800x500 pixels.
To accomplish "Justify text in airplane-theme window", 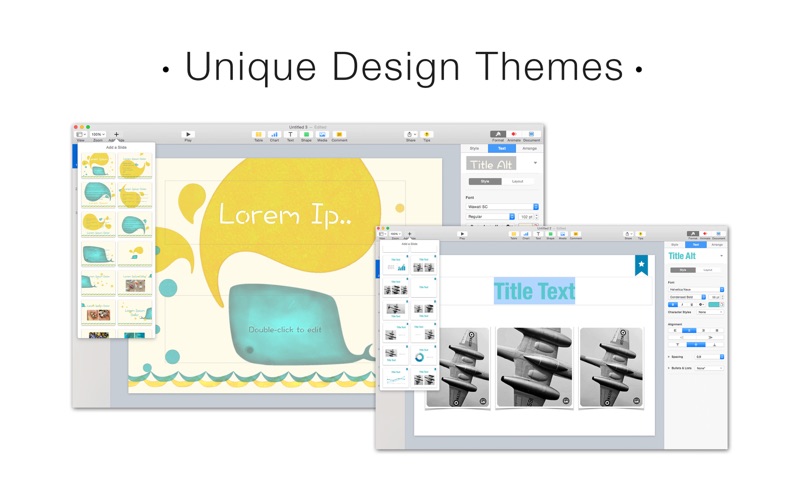I will (717, 331).
